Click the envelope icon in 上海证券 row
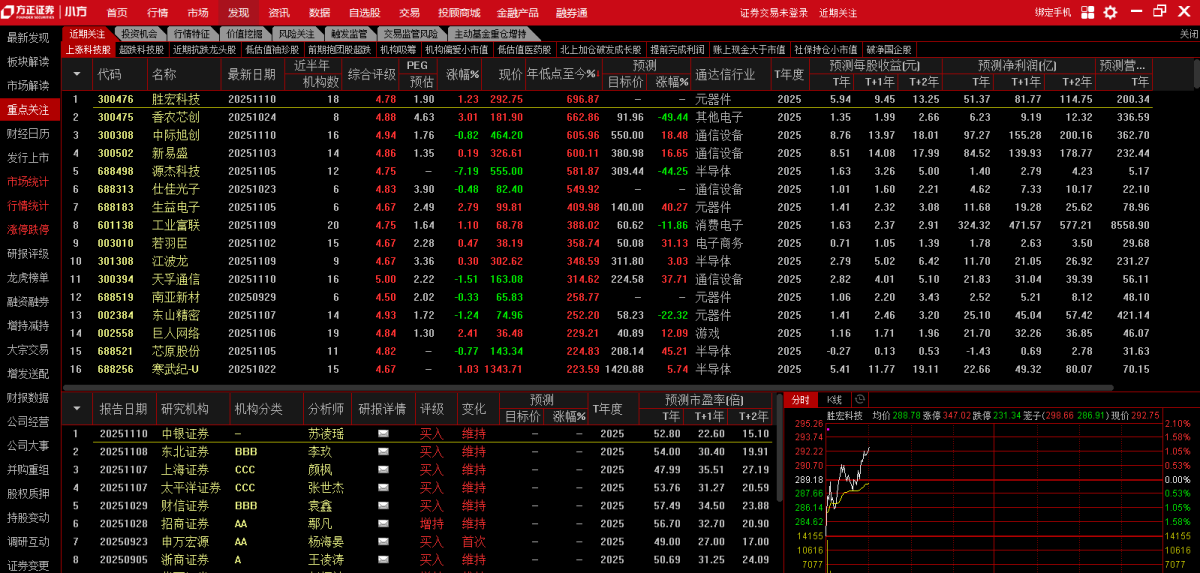1200x573 pixels. click(382, 470)
